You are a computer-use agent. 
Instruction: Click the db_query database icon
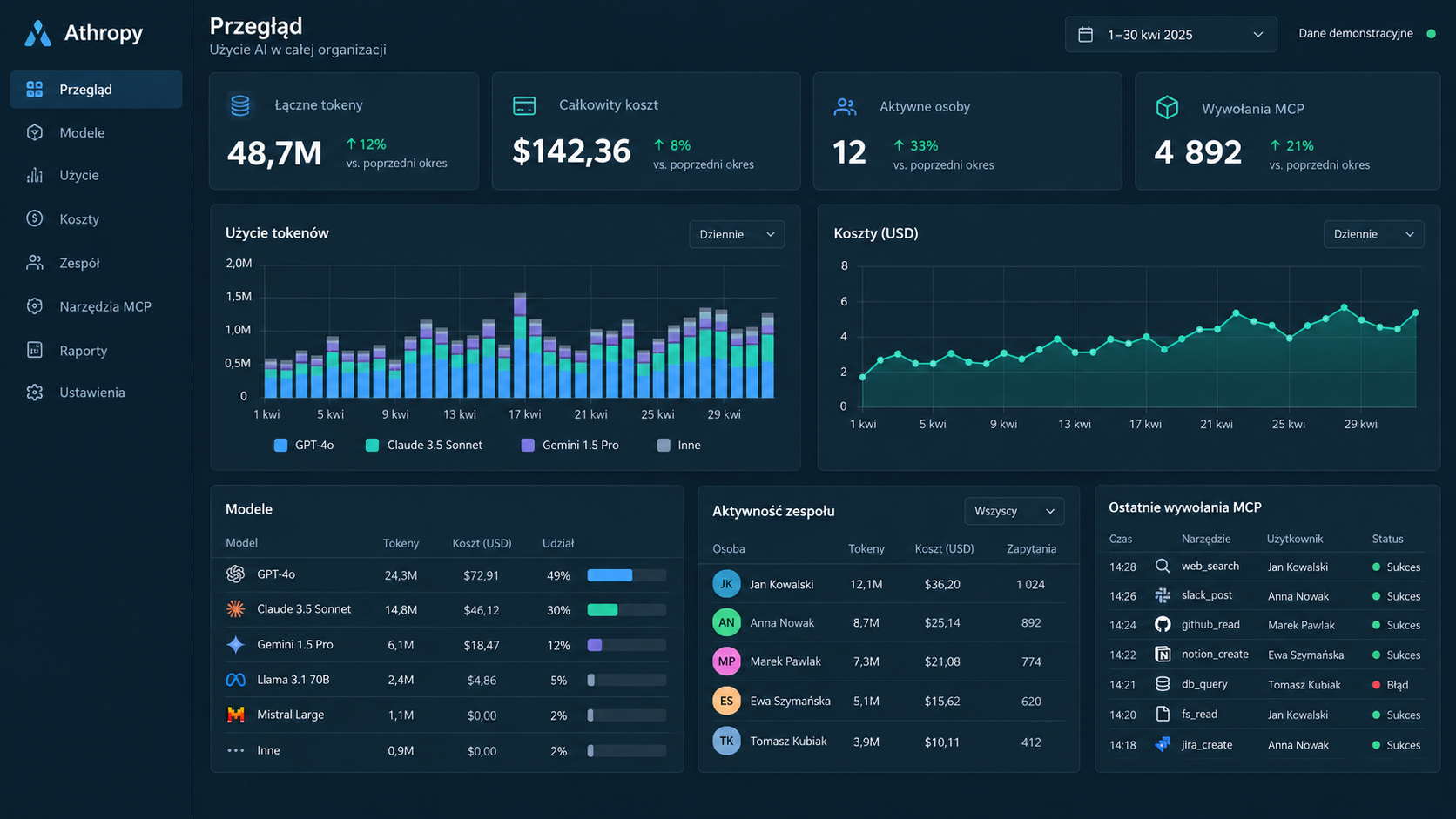coord(1163,684)
